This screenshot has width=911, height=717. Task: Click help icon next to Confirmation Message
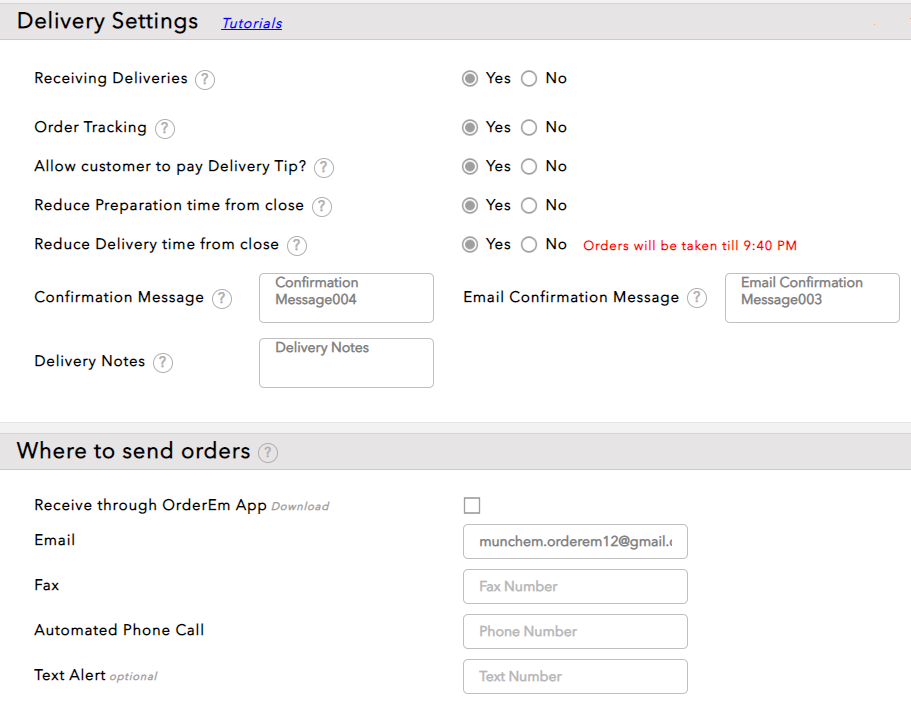click(222, 298)
